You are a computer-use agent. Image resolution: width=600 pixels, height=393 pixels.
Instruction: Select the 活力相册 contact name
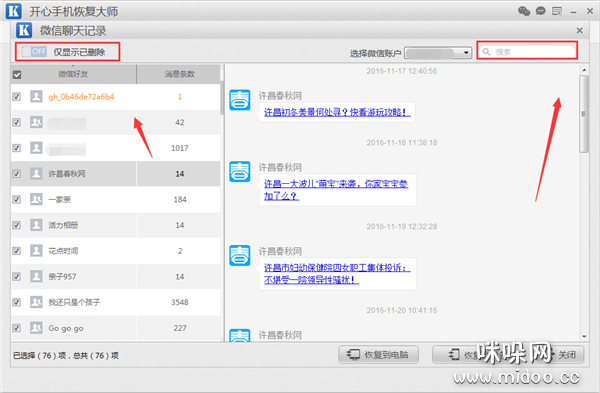(x=63, y=225)
